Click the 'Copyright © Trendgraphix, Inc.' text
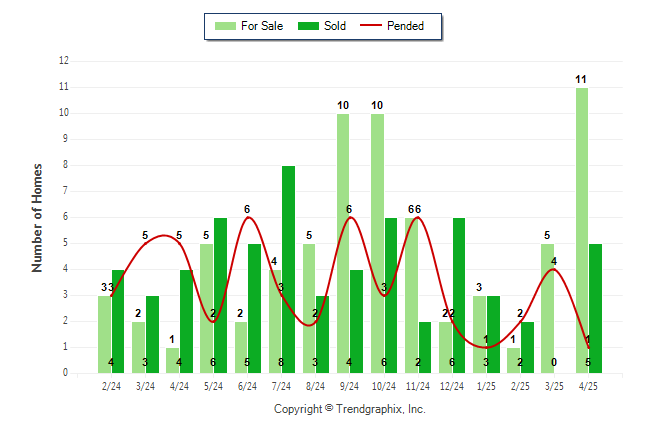The height and width of the screenshot is (434, 646). (x=350, y=409)
